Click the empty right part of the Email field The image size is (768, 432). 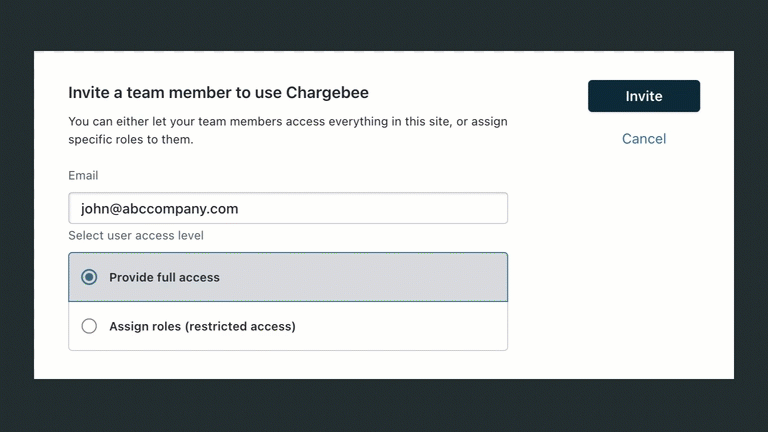420,209
